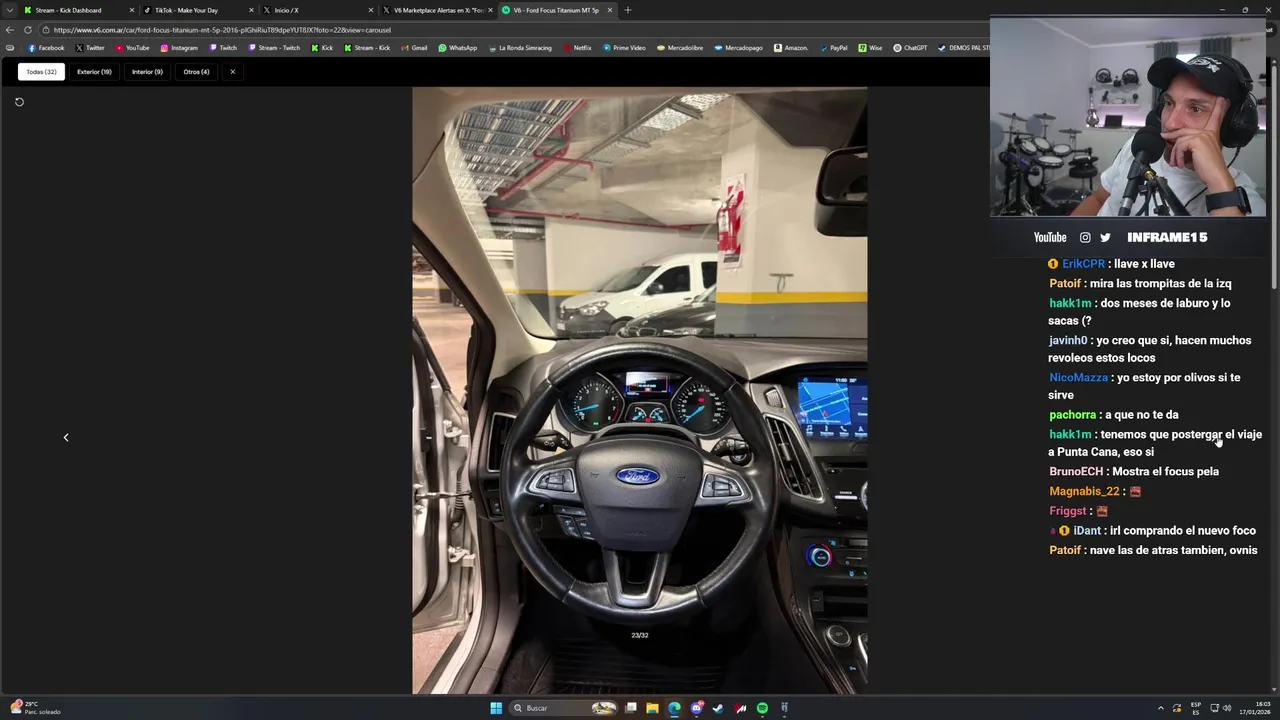Click the BrunoECH username in chat
The height and width of the screenshot is (720, 1280).
click(1076, 472)
